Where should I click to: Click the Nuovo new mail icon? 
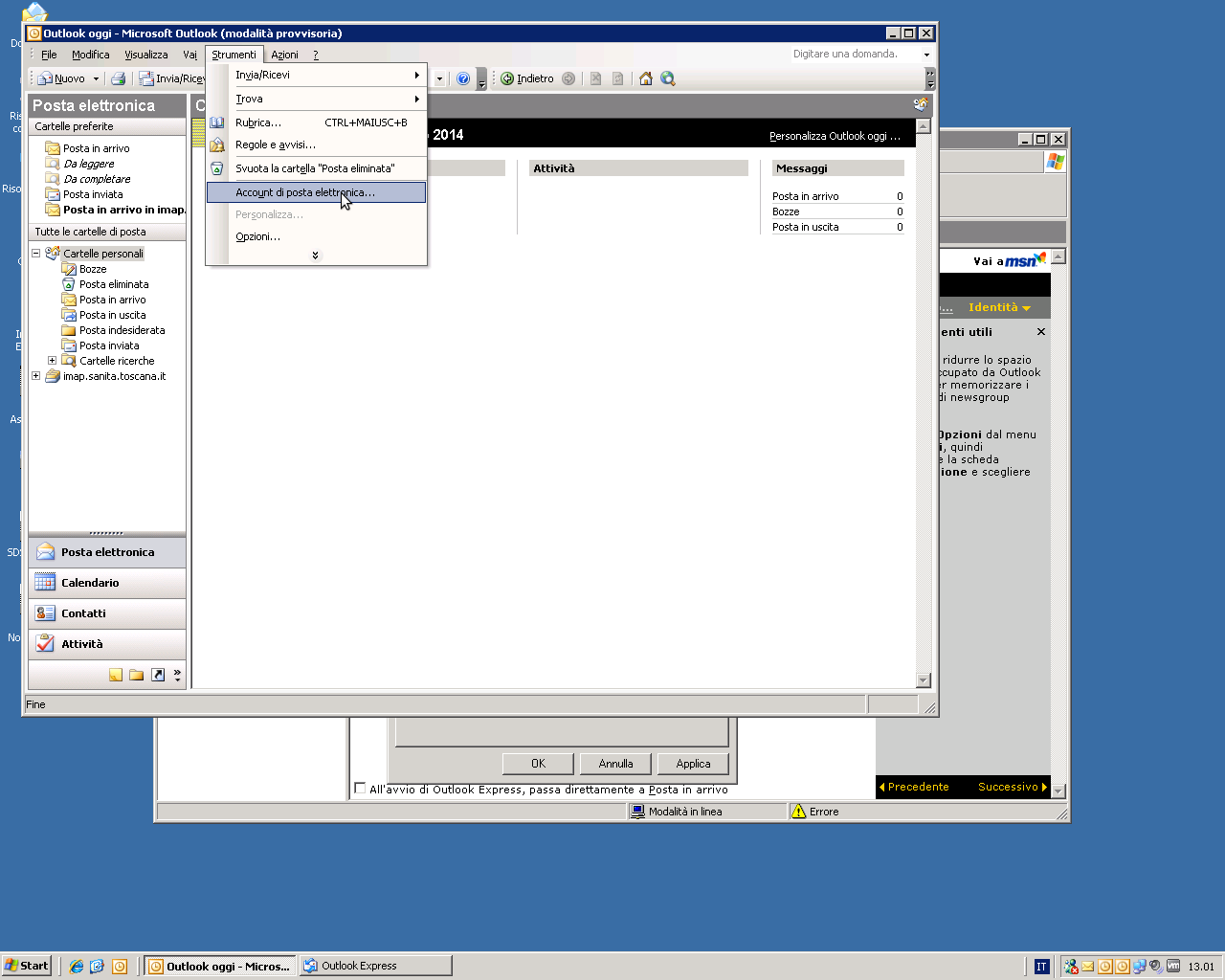(x=45, y=78)
